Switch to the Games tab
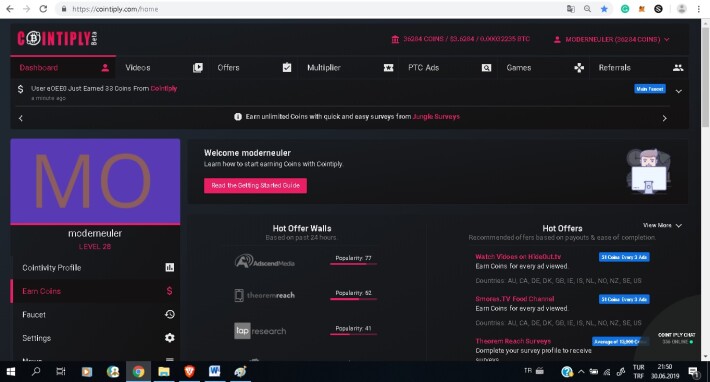This screenshot has width=710, height=382. click(544, 67)
